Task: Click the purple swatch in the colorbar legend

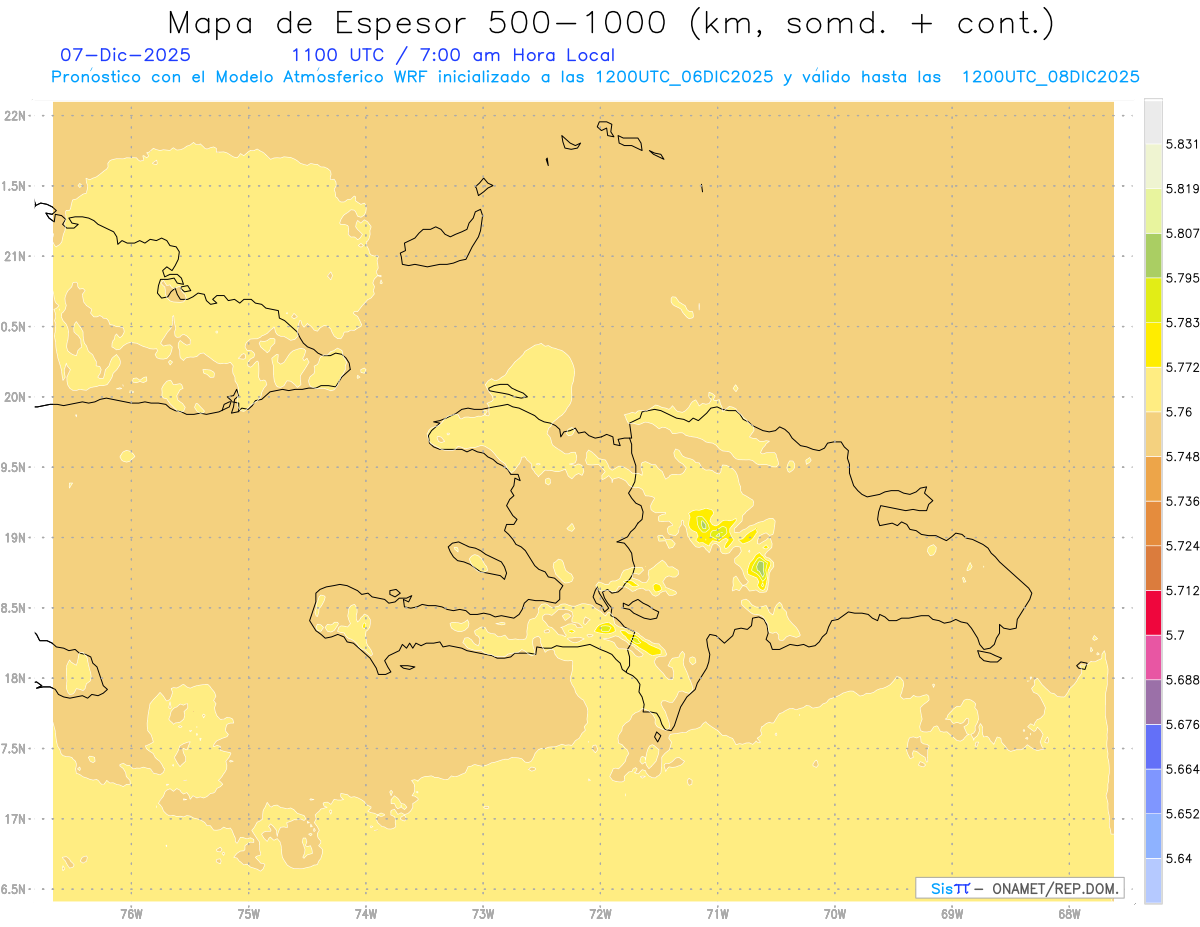Action: (x=1153, y=701)
